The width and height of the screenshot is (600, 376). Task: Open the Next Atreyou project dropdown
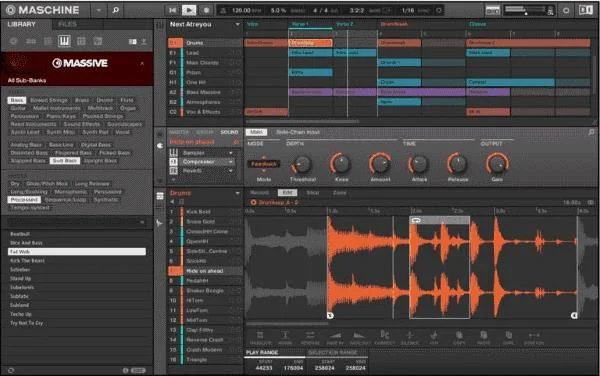(237, 24)
